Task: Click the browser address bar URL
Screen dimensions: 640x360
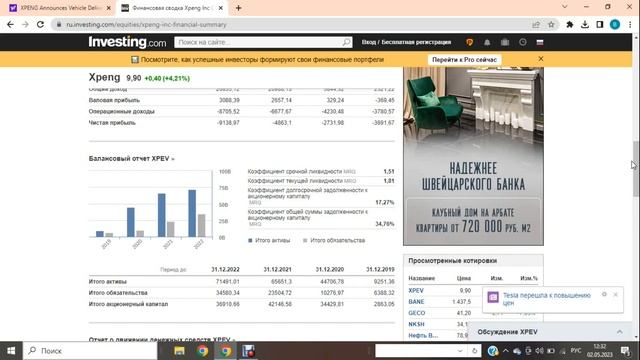Action: [146, 24]
